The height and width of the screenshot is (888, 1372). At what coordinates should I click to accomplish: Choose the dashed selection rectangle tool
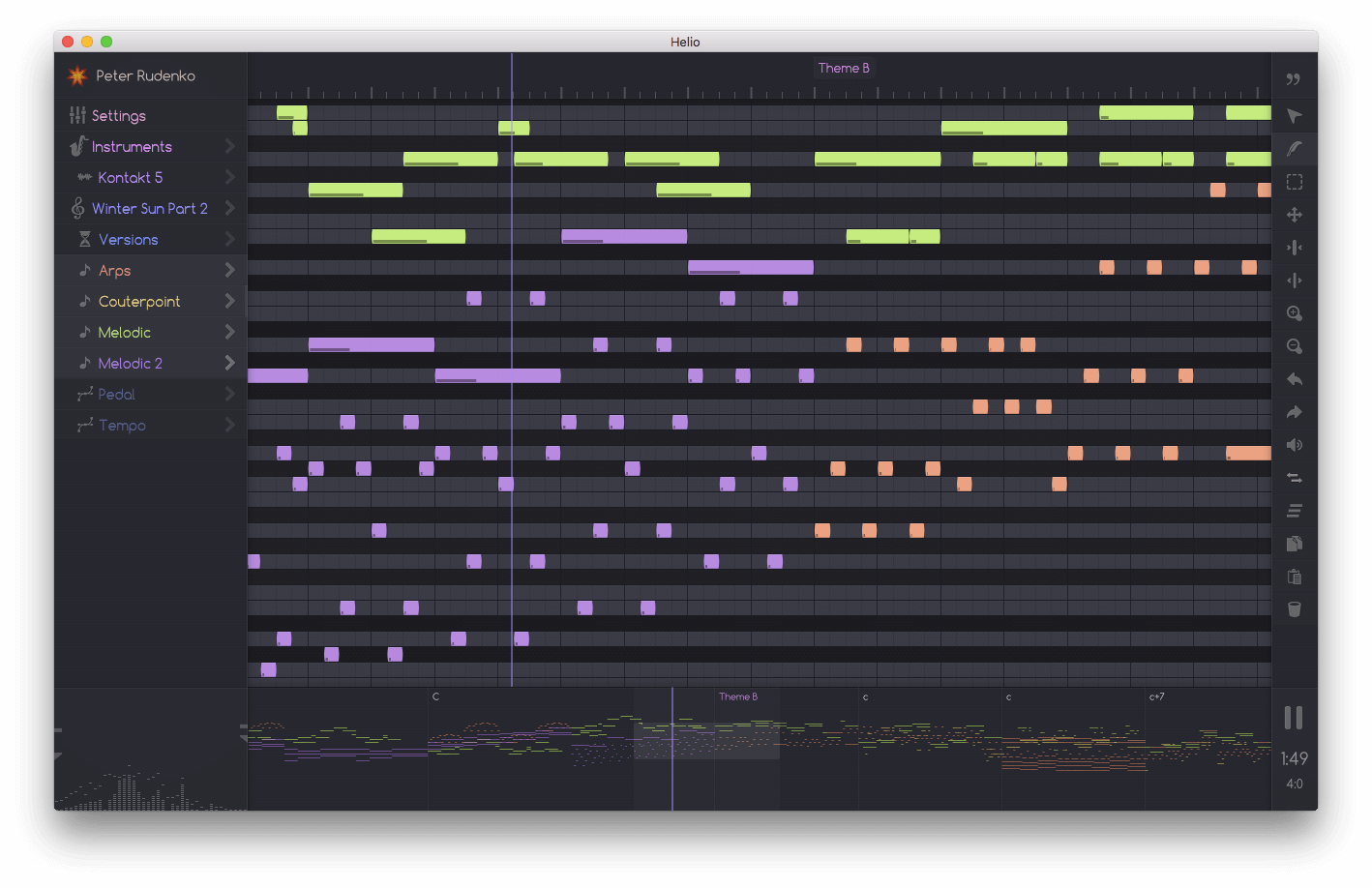(1294, 182)
